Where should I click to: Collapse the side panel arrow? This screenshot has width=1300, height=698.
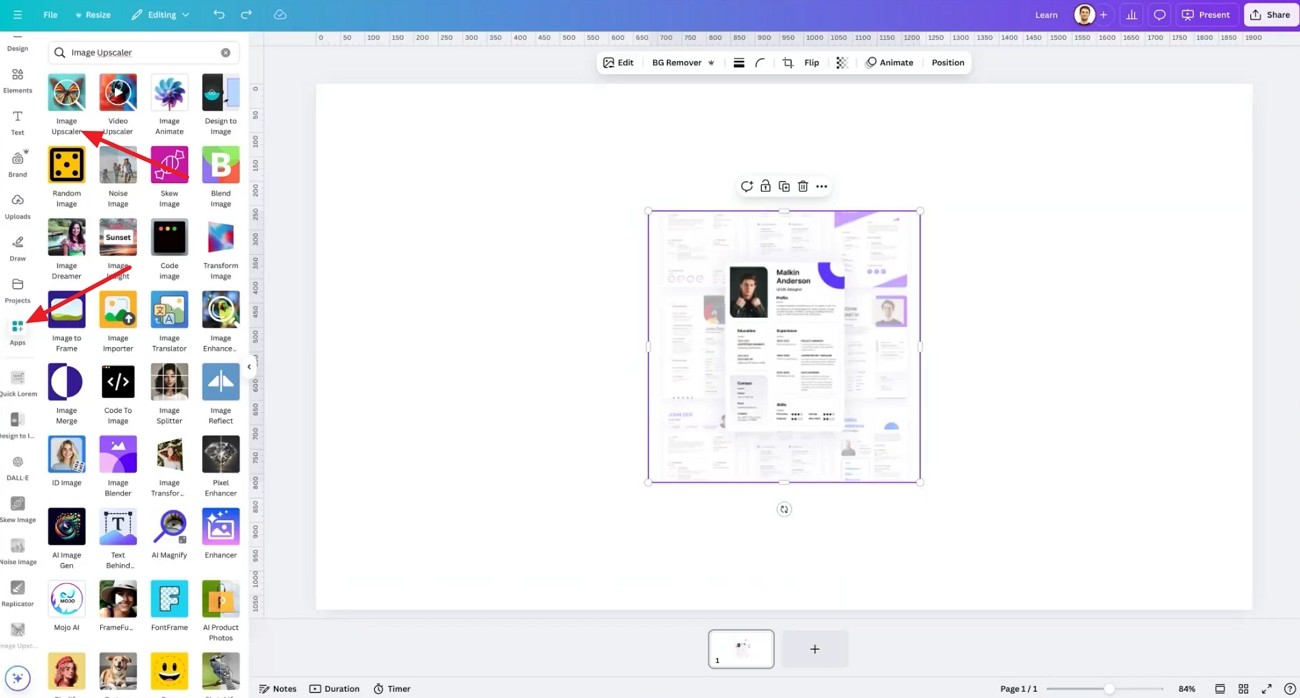(249, 367)
